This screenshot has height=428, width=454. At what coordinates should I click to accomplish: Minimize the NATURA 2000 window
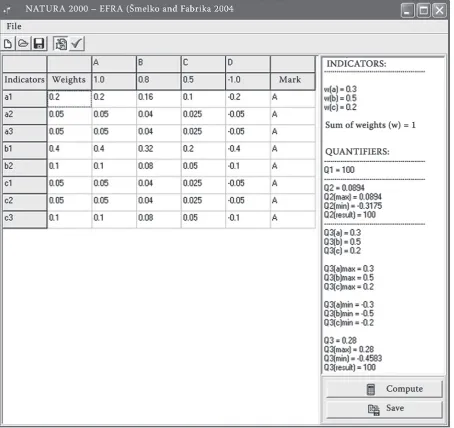[408, 10]
